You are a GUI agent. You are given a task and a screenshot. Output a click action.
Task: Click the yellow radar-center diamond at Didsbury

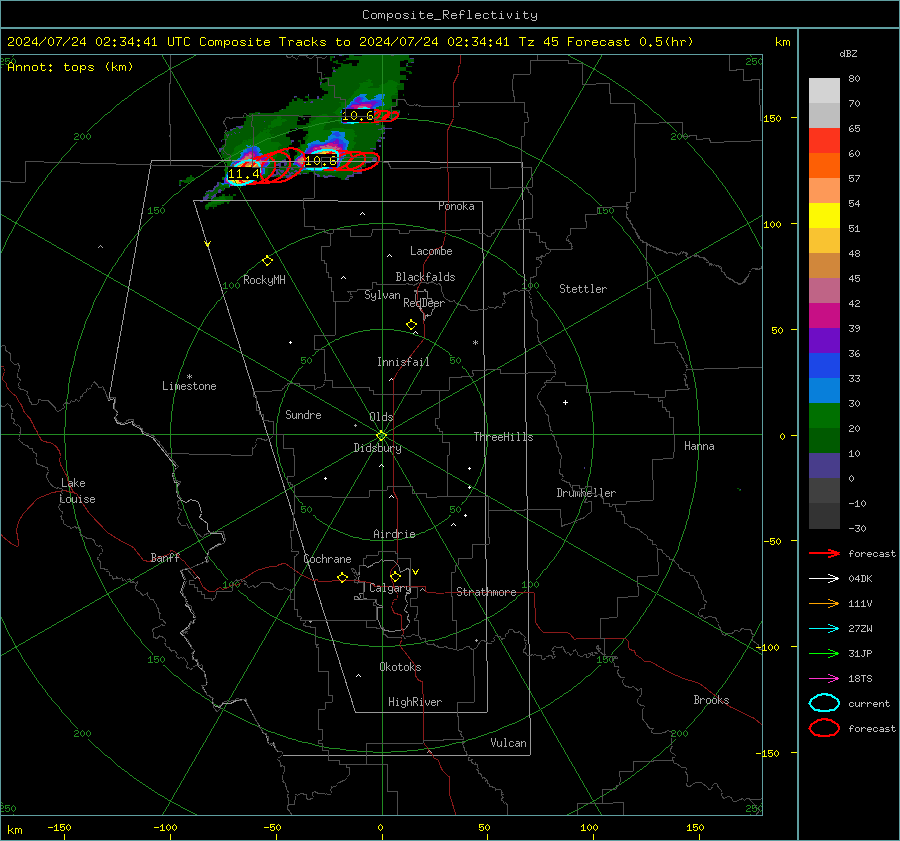tap(381, 436)
